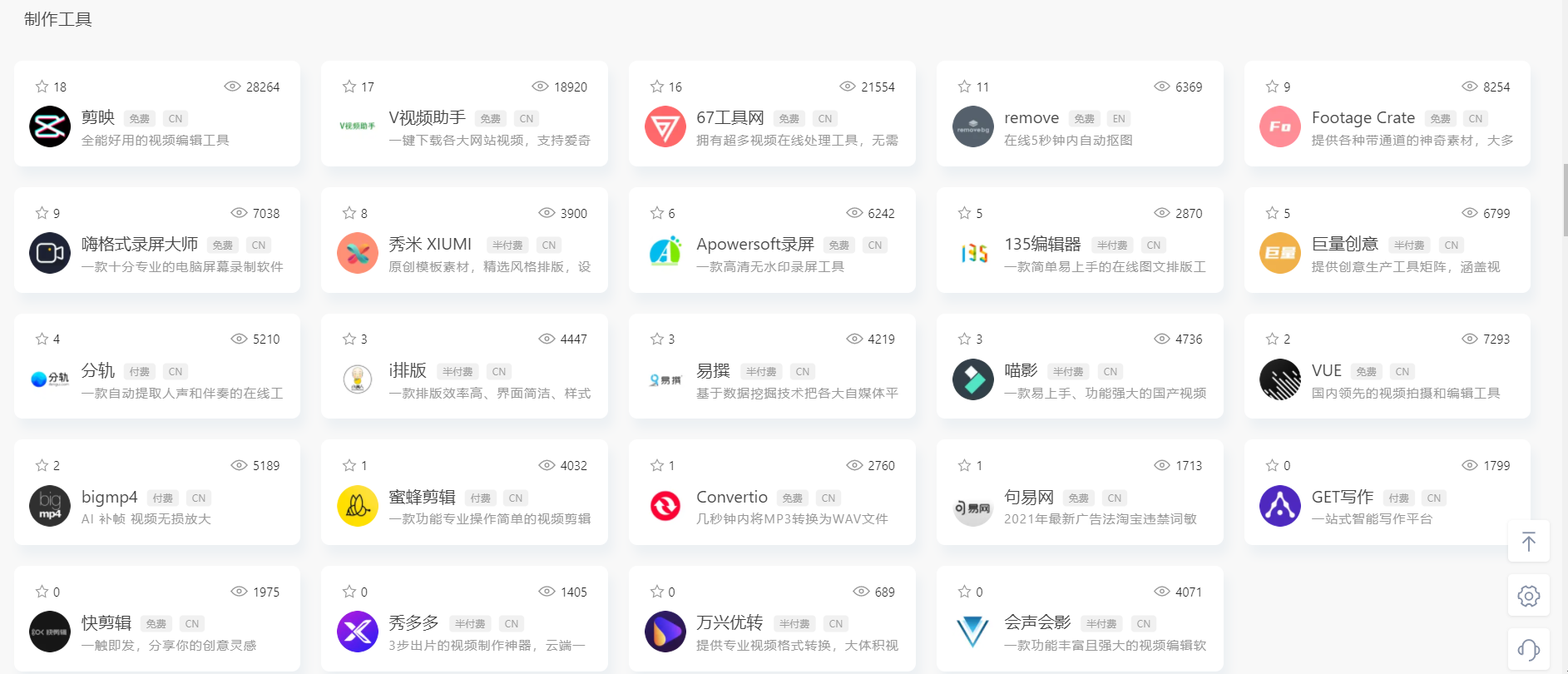Open the 秀米 XIUMI logo icon
Viewport: 1568px width, 674px height.
point(358,253)
